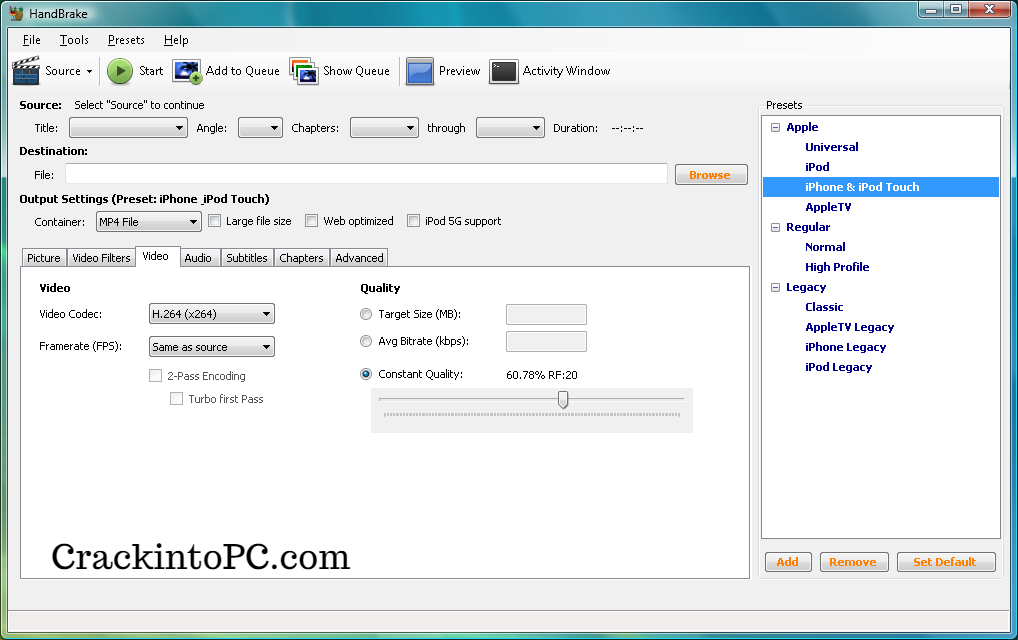Open the File menu

(x=31, y=40)
